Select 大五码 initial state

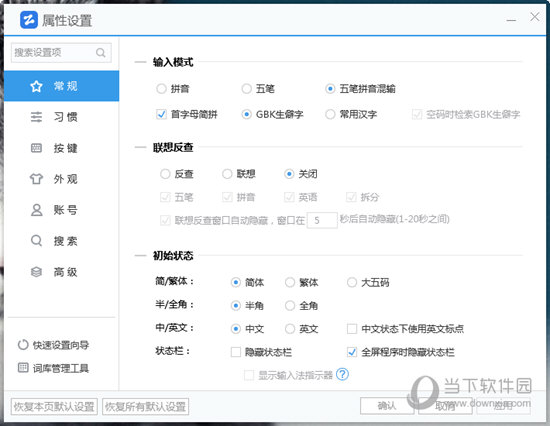pyautogui.click(x=352, y=282)
